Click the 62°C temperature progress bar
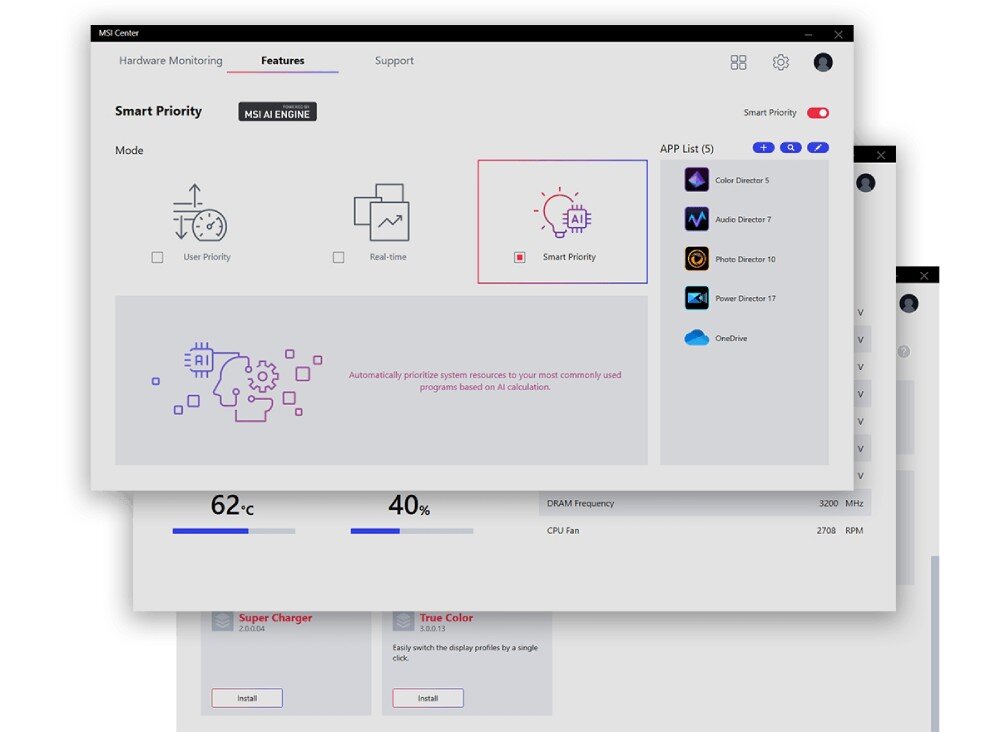 (x=233, y=531)
